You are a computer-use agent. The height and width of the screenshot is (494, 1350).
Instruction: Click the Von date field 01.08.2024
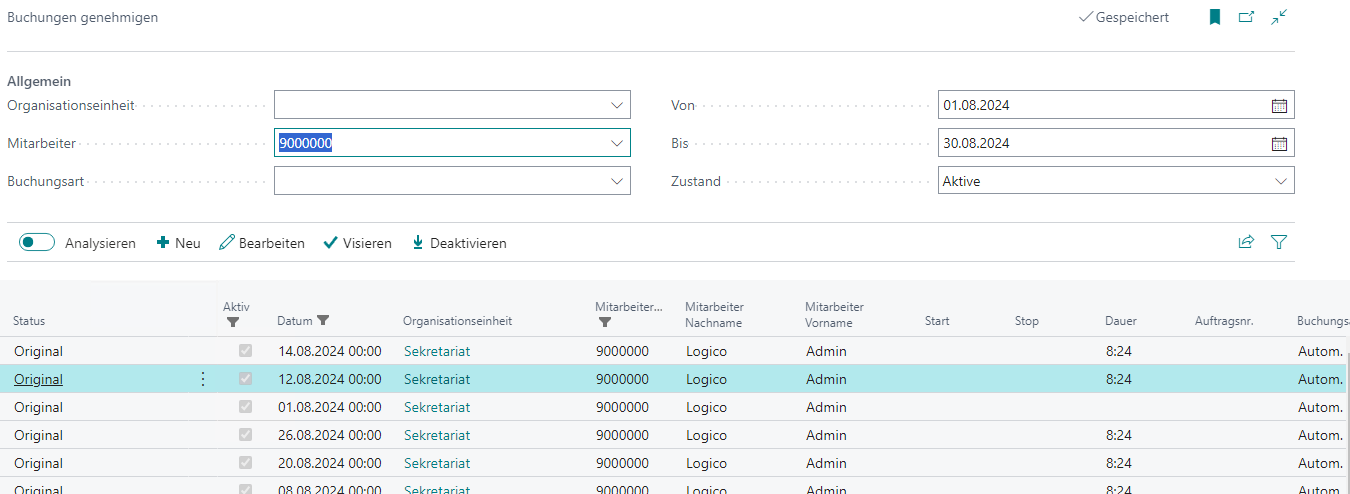click(x=1116, y=105)
